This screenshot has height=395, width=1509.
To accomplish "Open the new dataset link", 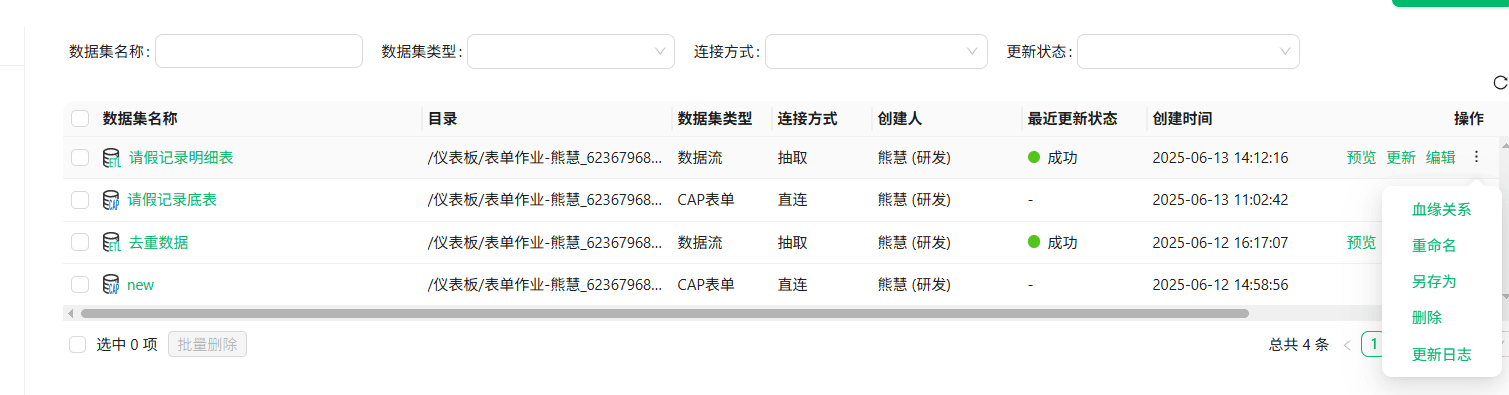I will tap(140, 285).
